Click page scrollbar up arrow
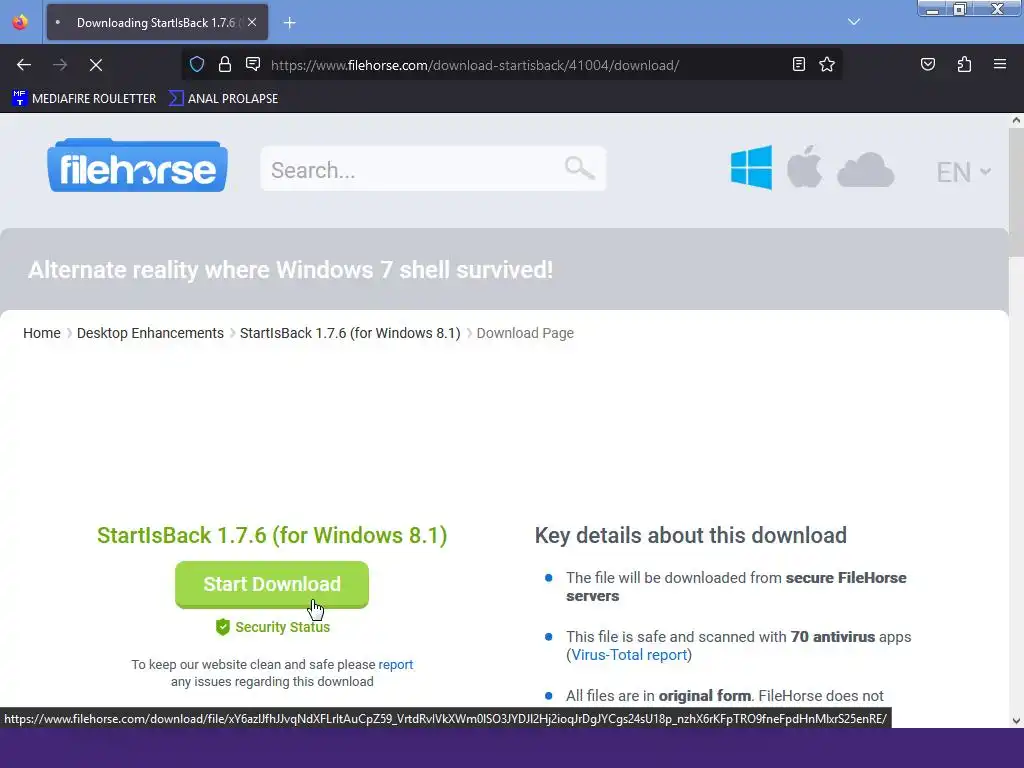The width and height of the screenshot is (1024, 768). click(x=1016, y=120)
